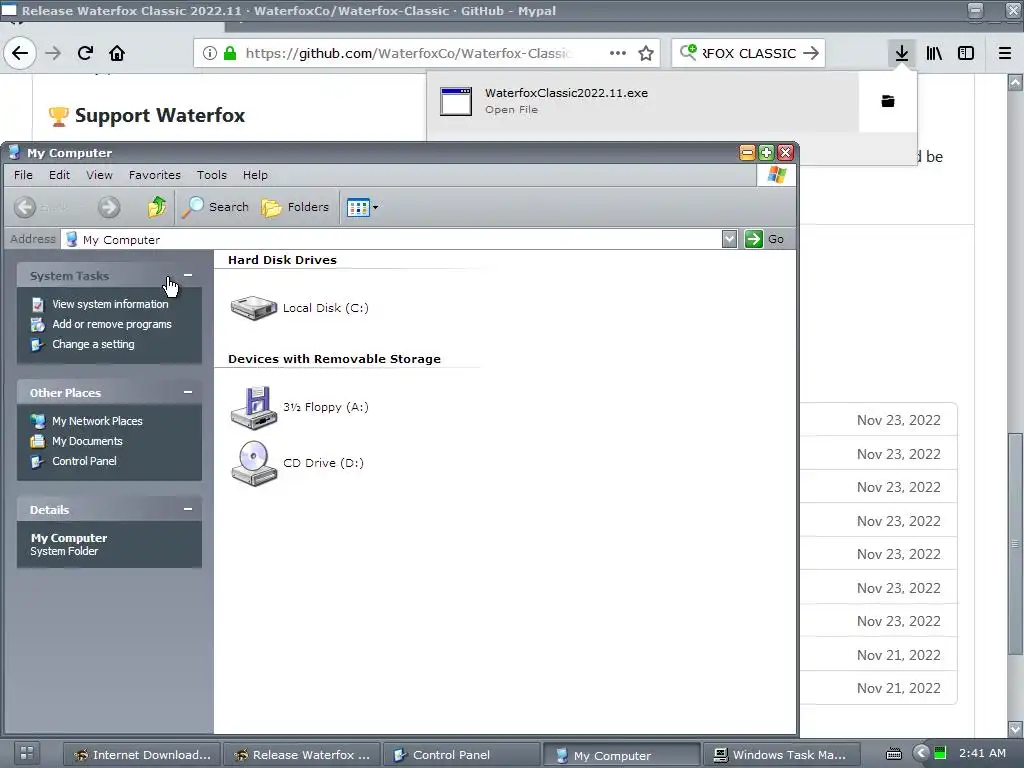Collapse the Details panel
The image size is (1024, 768).
click(188, 509)
